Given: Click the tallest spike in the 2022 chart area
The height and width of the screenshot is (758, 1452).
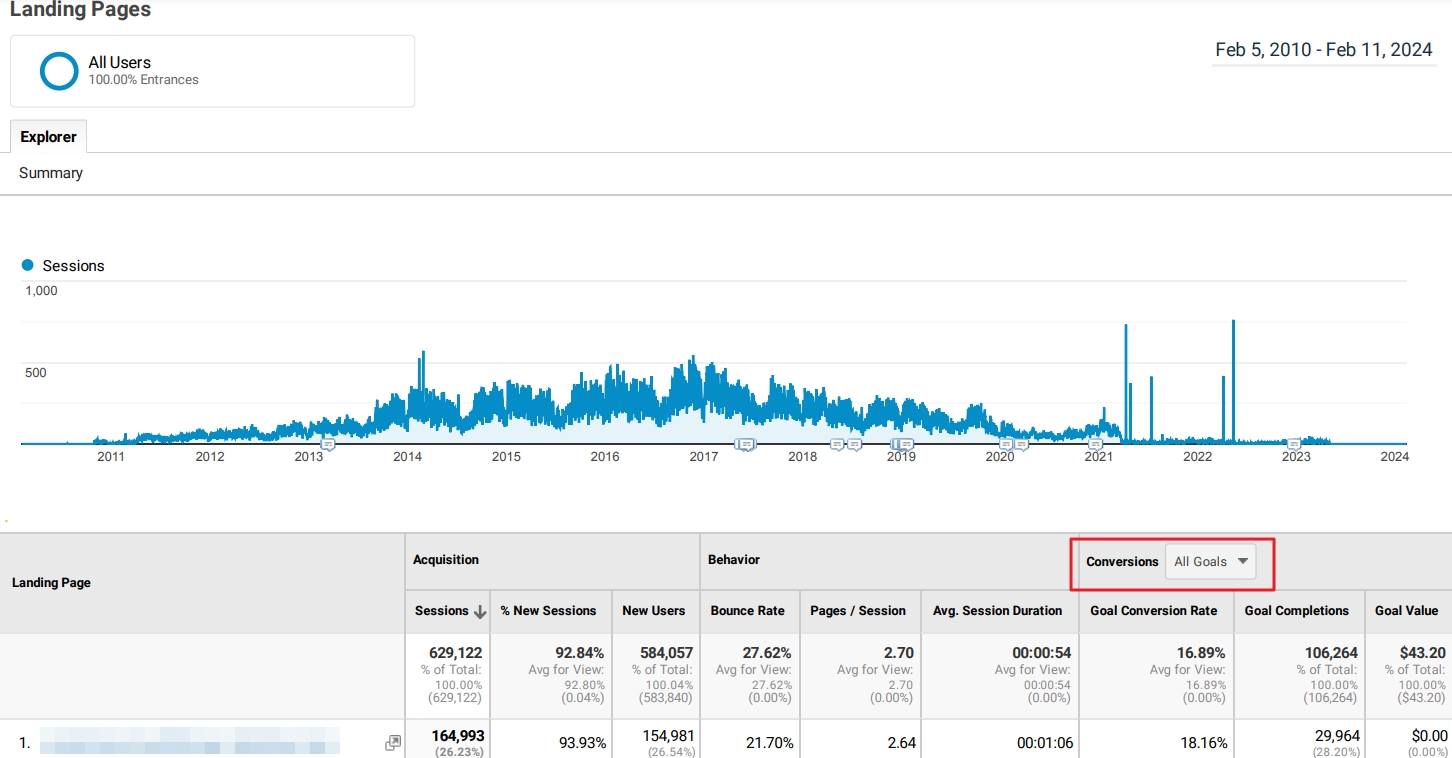Looking at the screenshot, I should click(1233, 380).
